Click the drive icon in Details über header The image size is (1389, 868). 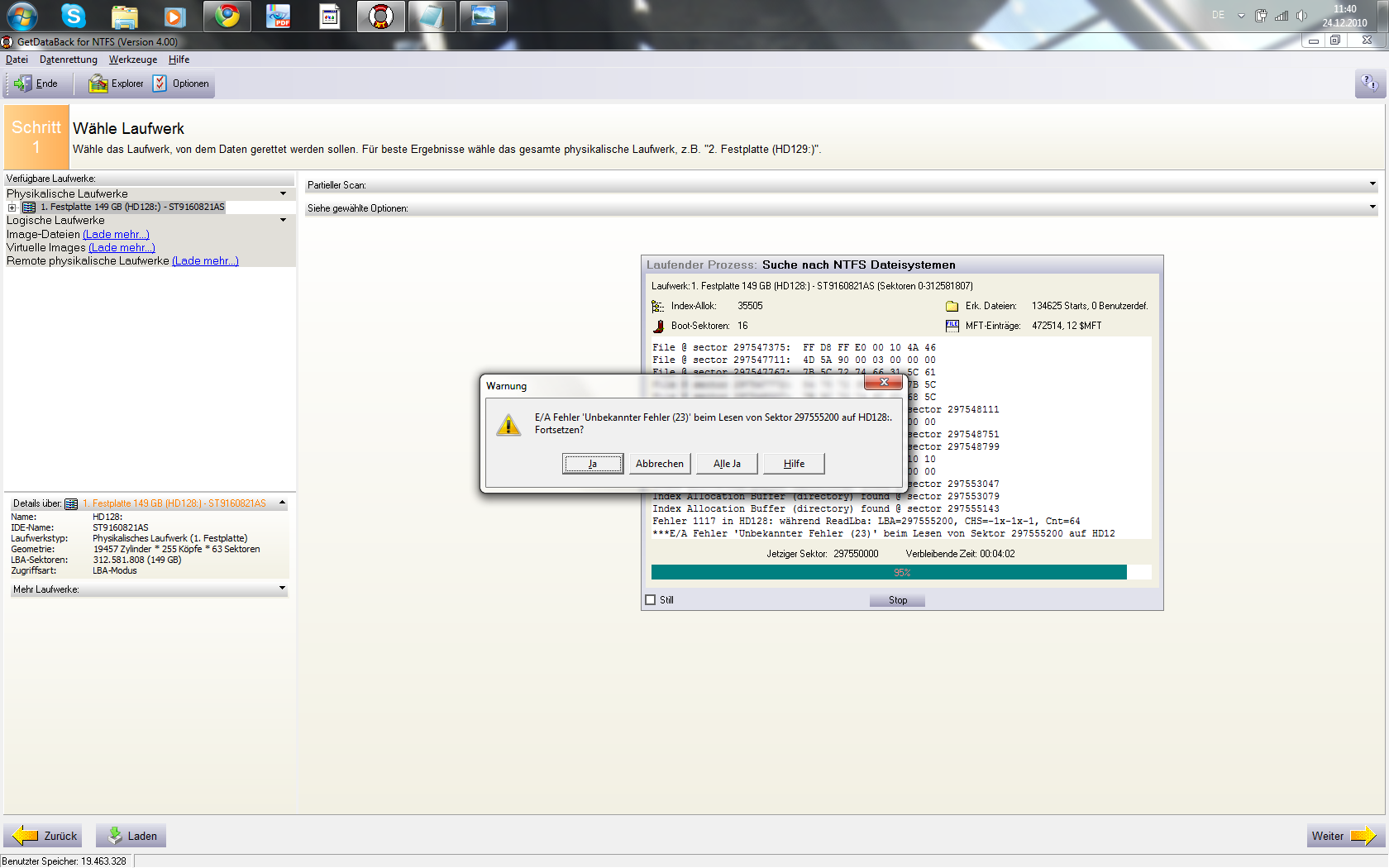click(x=71, y=503)
